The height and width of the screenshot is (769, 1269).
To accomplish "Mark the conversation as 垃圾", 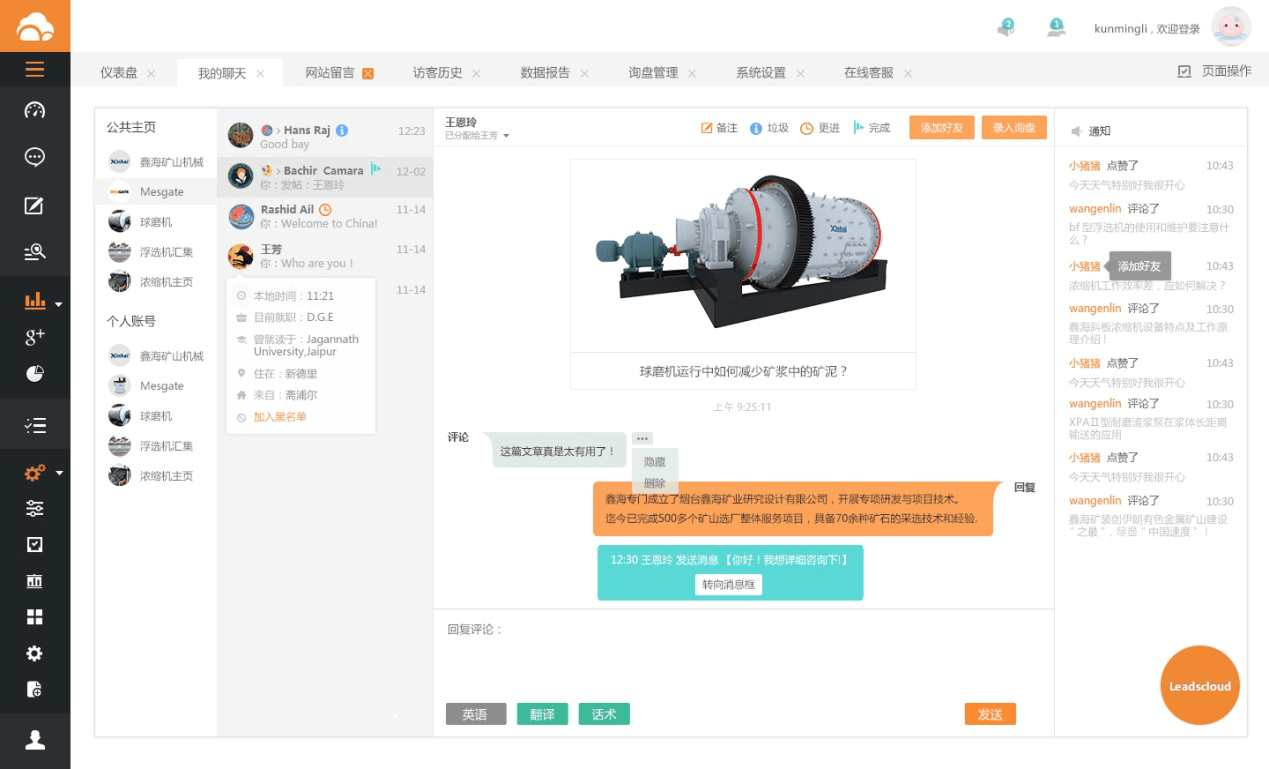I will pyautogui.click(x=769, y=128).
